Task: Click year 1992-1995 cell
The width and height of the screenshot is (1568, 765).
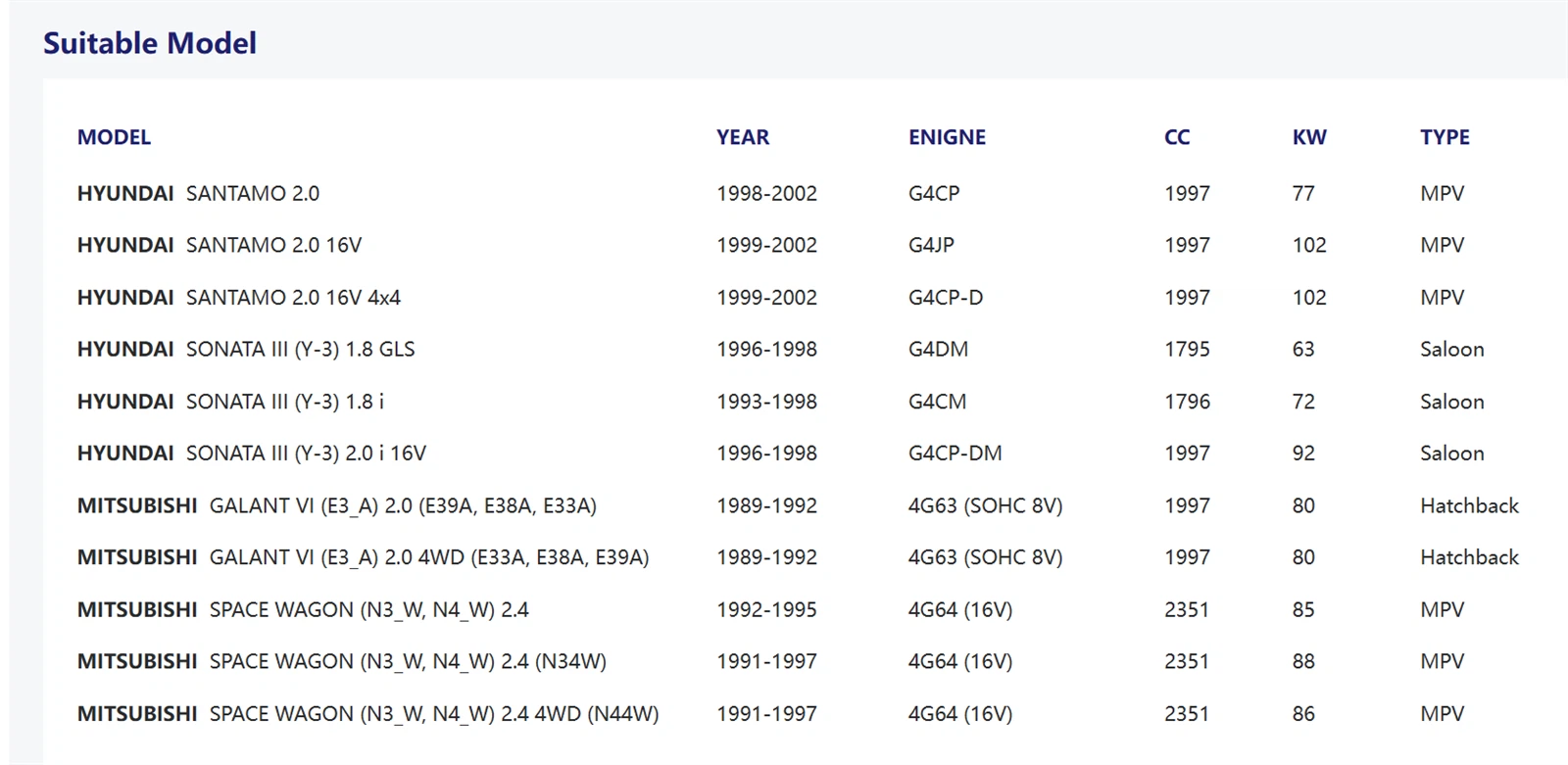Action: point(766,610)
